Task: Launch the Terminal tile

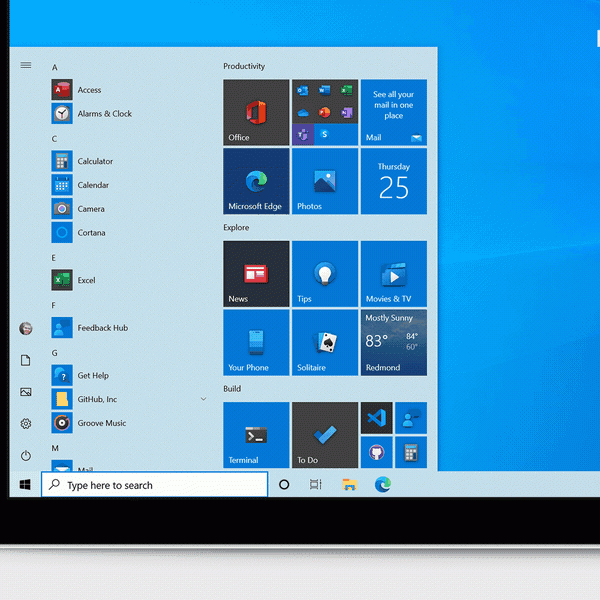Action: [256, 435]
